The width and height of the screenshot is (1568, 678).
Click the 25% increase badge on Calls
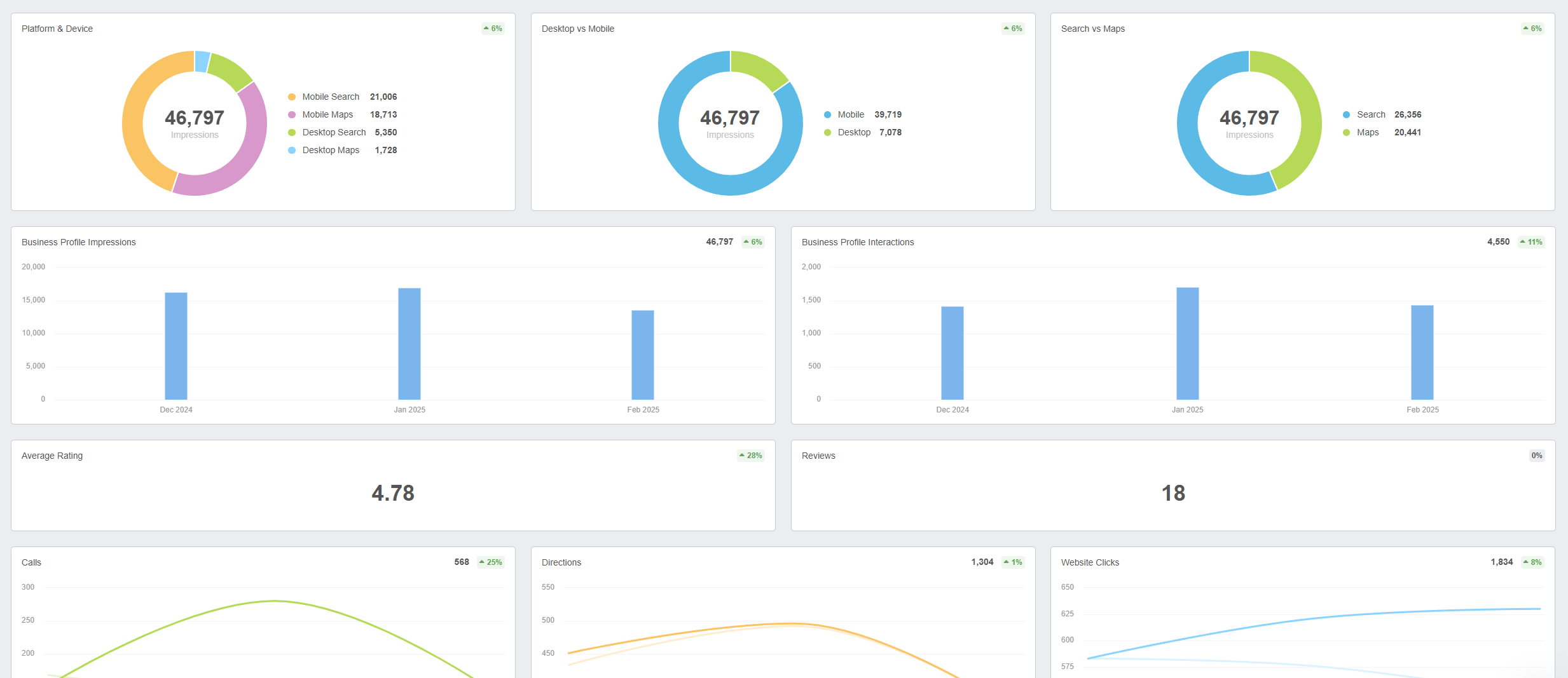tap(490, 562)
